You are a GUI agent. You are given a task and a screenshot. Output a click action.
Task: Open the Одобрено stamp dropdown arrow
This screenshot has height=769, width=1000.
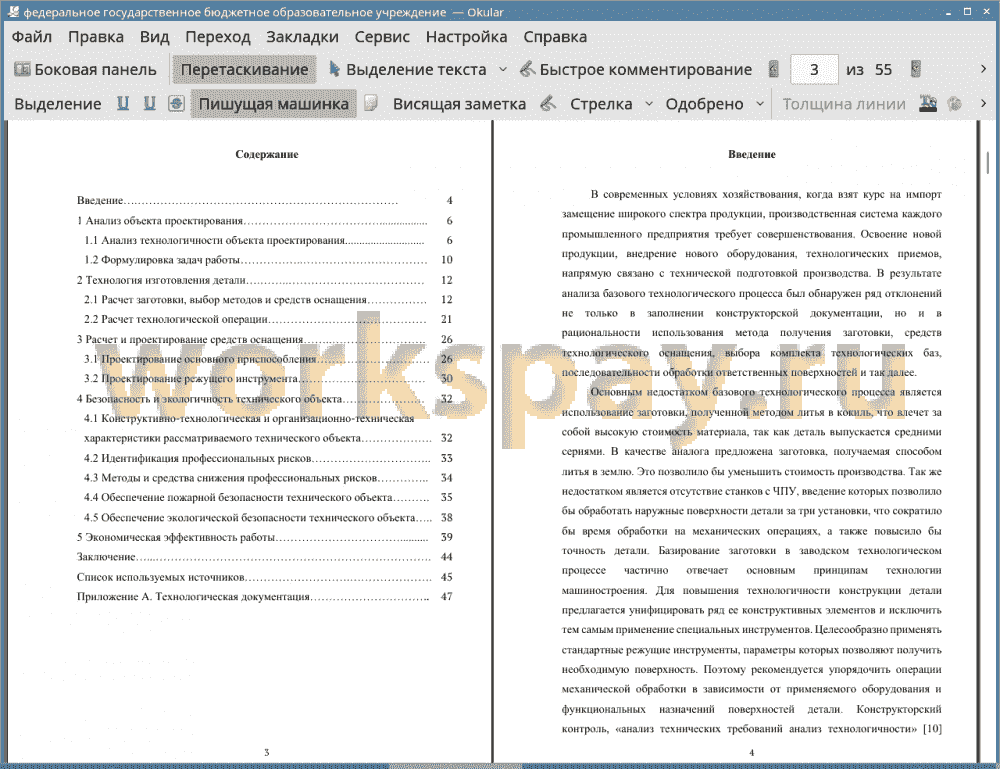tap(760, 104)
